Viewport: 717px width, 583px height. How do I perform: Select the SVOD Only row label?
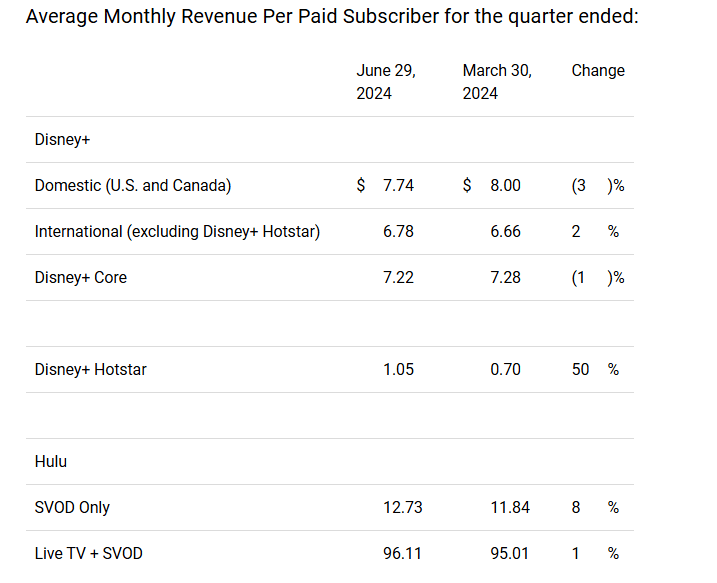pyautogui.click(x=72, y=507)
